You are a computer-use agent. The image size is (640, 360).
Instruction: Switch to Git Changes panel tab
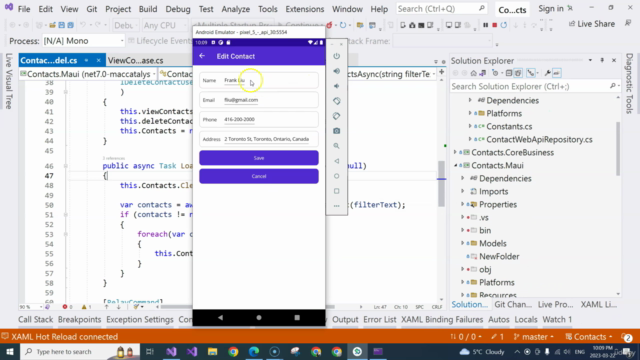pos(513,304)
